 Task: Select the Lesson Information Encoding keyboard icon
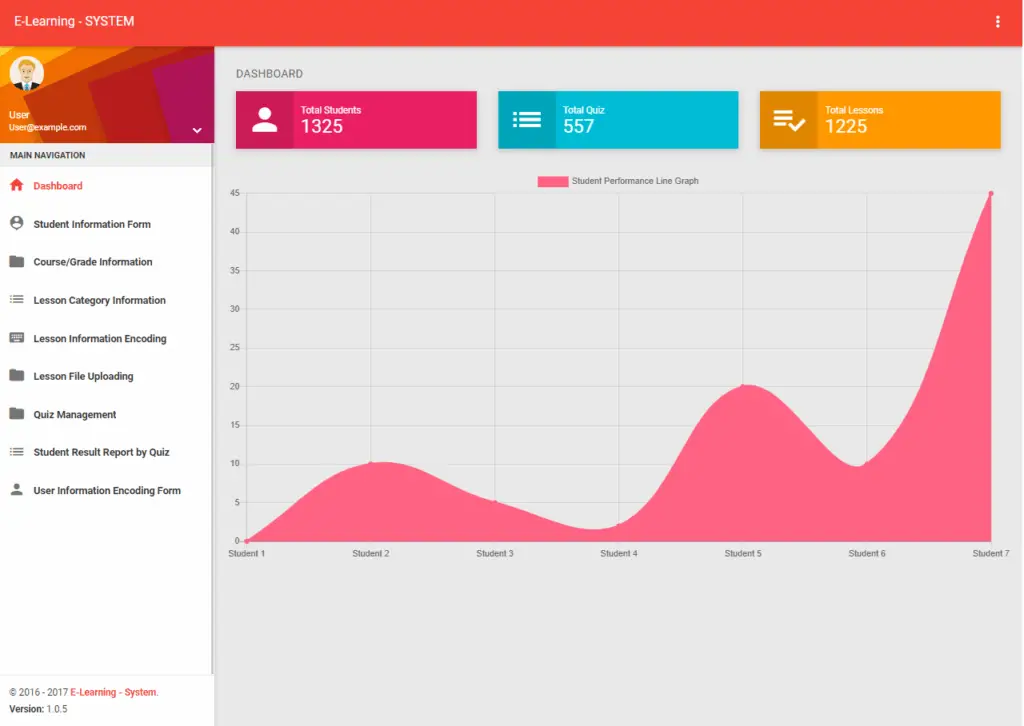click(x=15, y=338)
